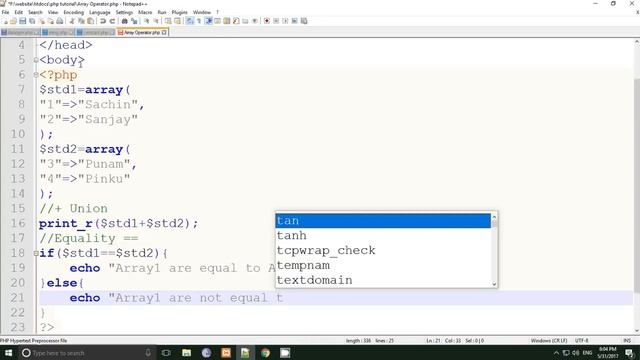
Task: Toggle Show All Characters icon
Action: point(199,21)
